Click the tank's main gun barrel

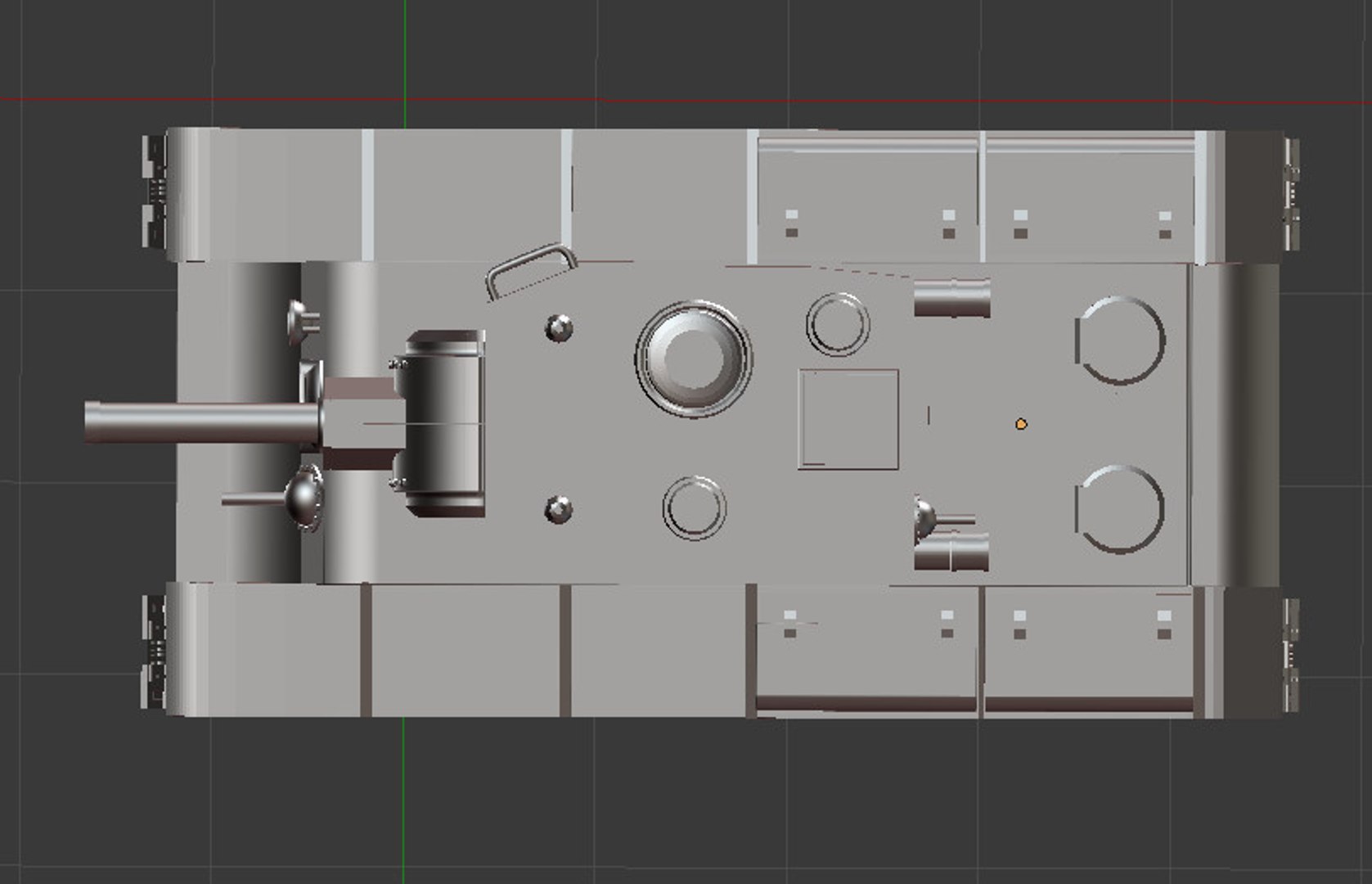(x=202, y=423)
